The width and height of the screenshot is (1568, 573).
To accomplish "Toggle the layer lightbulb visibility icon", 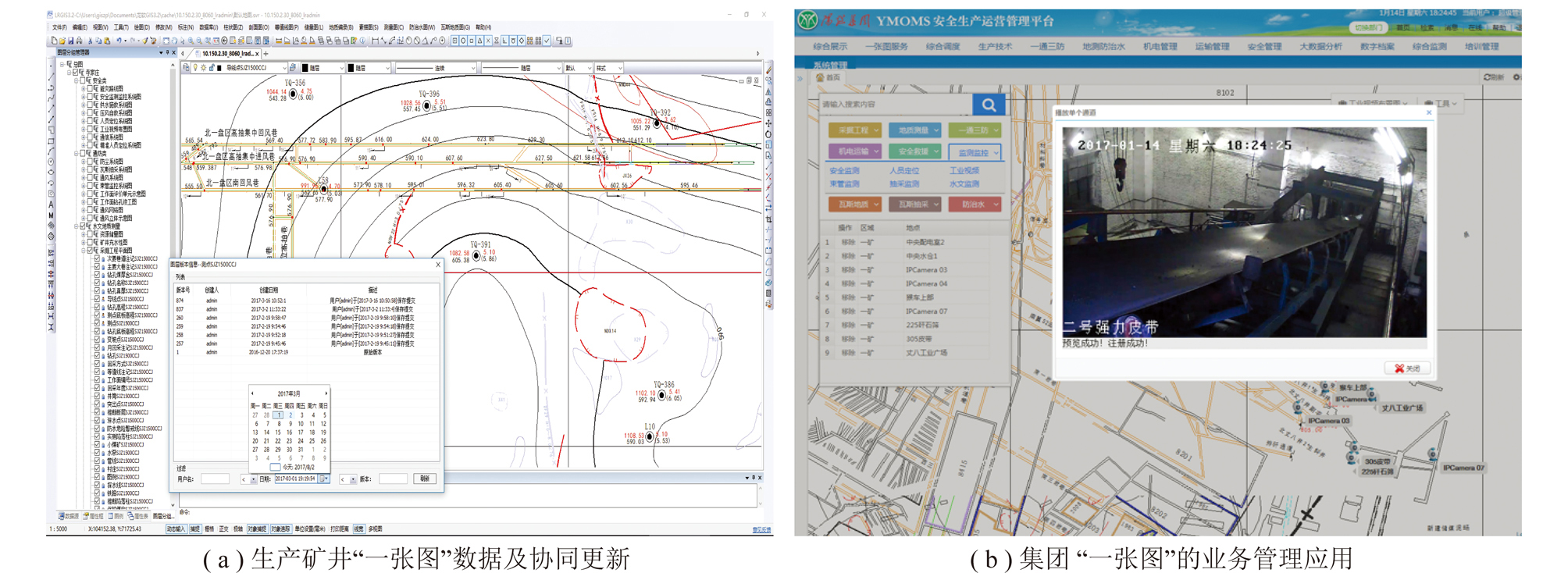I will [195, 67].
